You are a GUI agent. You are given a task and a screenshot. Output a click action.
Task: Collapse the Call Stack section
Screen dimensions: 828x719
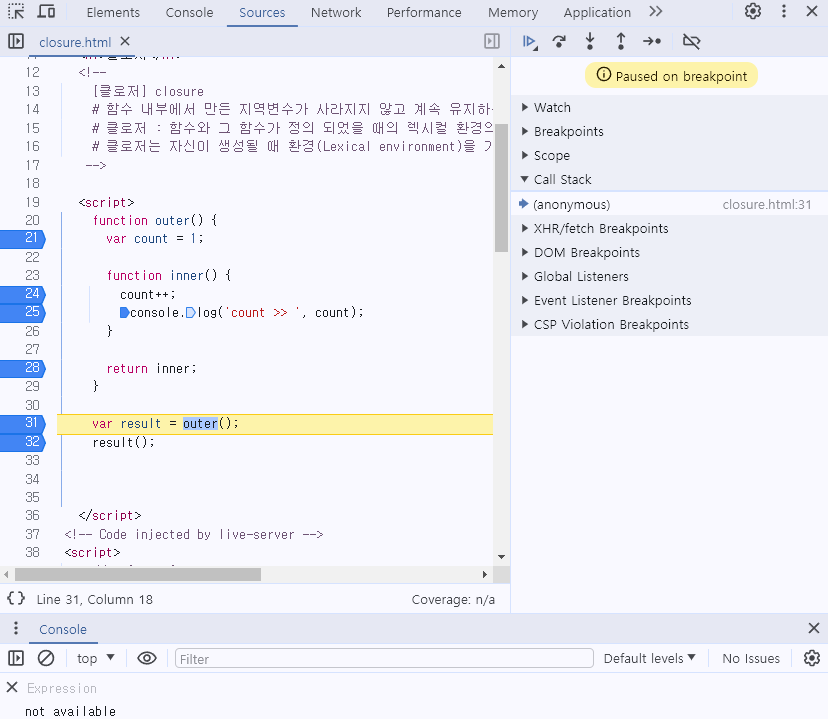point(669,179)
